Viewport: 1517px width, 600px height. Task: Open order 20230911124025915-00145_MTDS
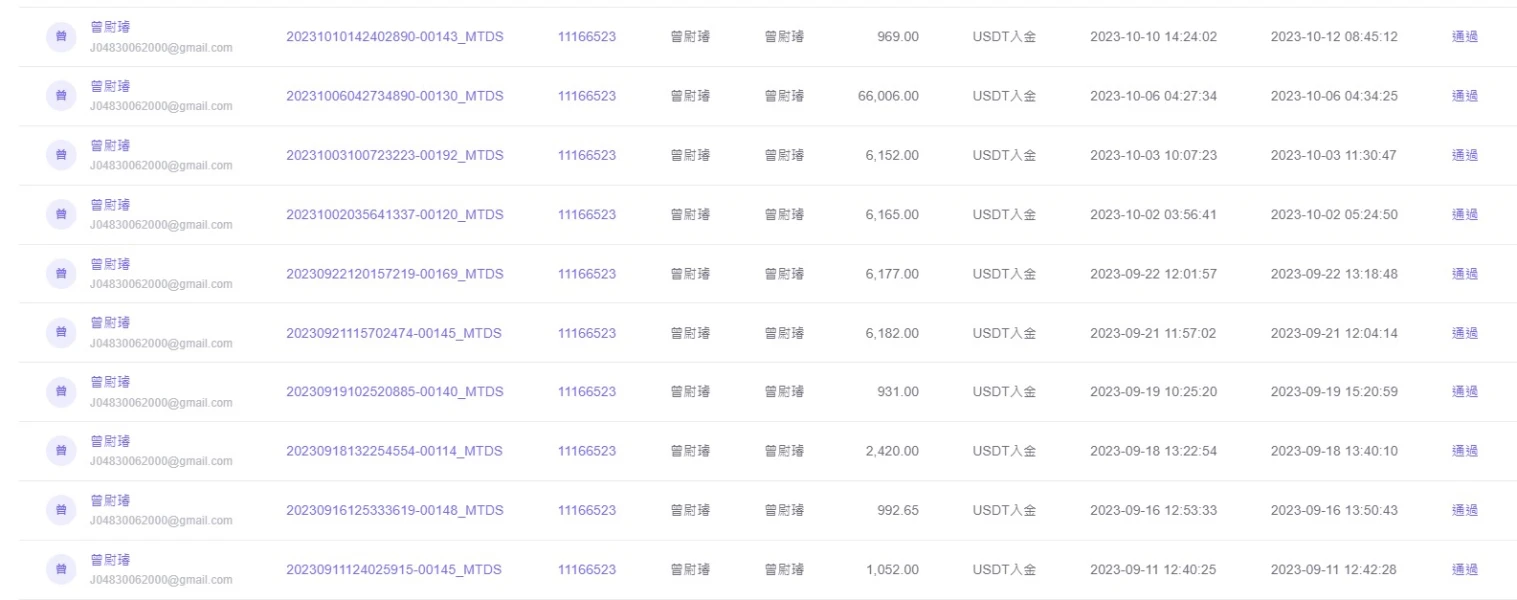click(393, 570)
